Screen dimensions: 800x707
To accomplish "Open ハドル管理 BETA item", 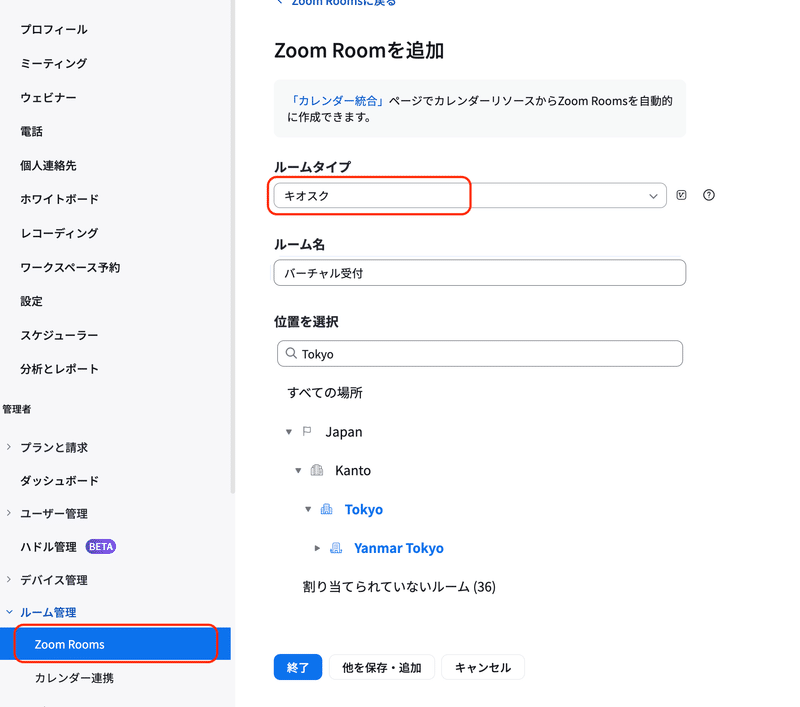I will pyautogui.click(x=68, y=547).
